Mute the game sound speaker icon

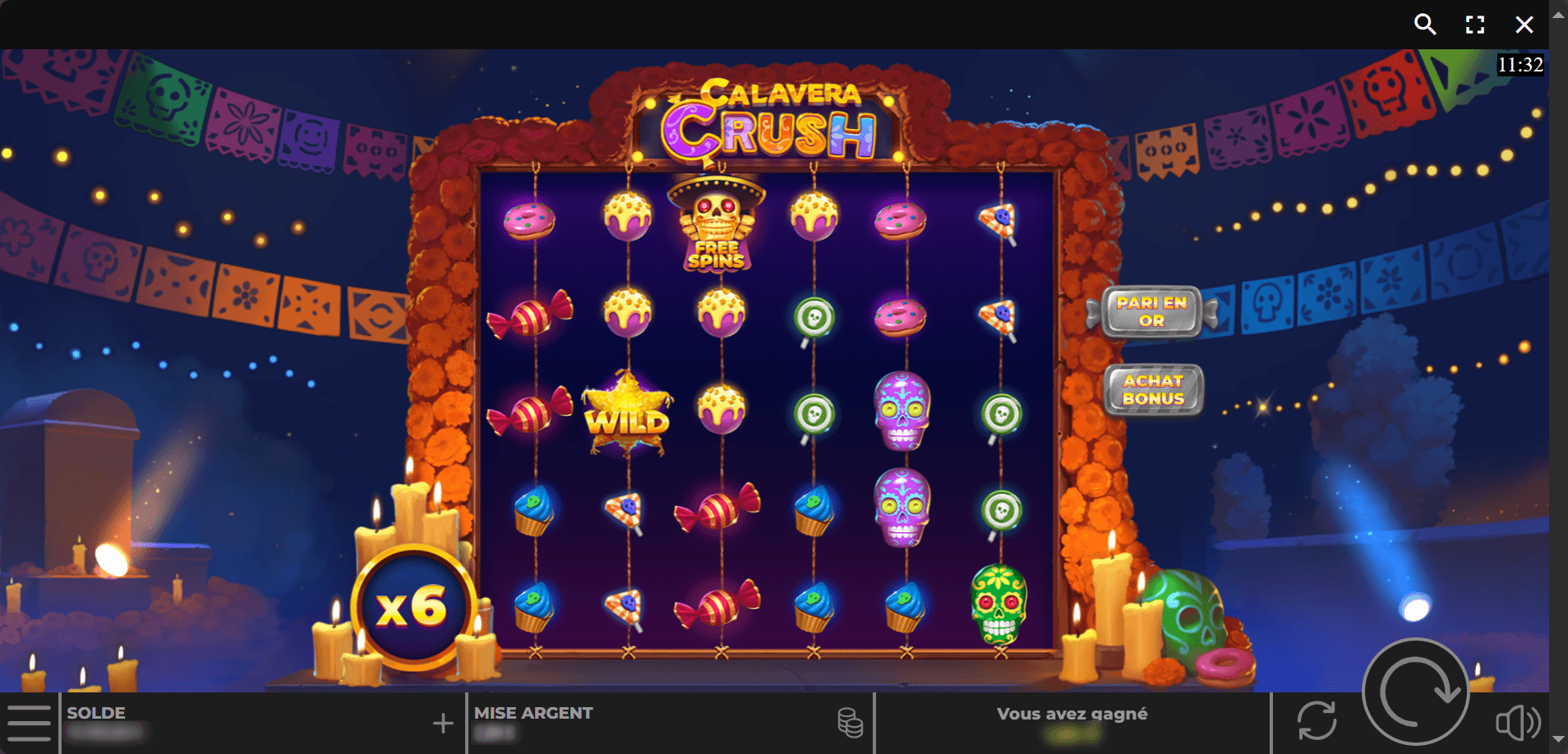(1517, 723)
